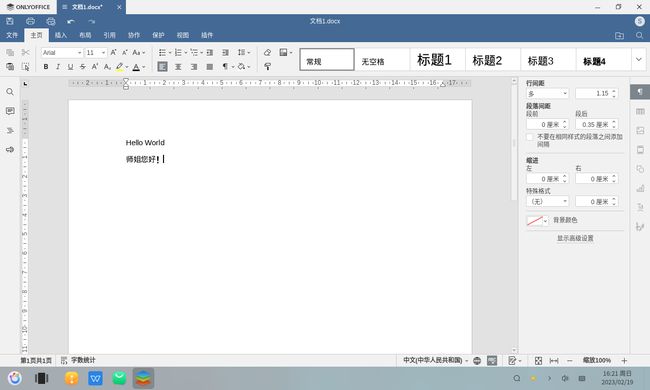Click the Quick print icon
This screenshot has height=390, width=650.
click(x=51, y=21)
